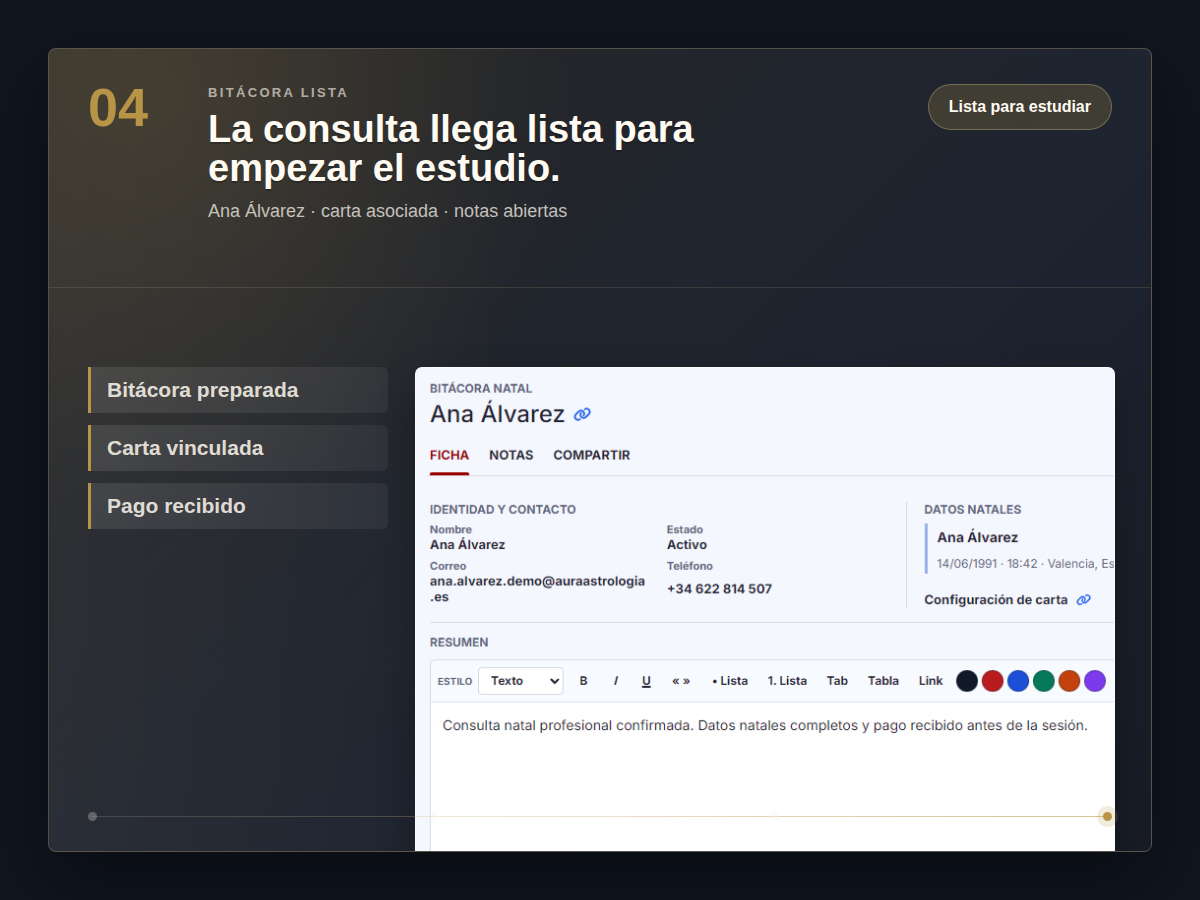The height and width of the screenshot is (900, 1200).
Task: Click the large Ana Álvarez bitácora title
Action: [498, 414]
